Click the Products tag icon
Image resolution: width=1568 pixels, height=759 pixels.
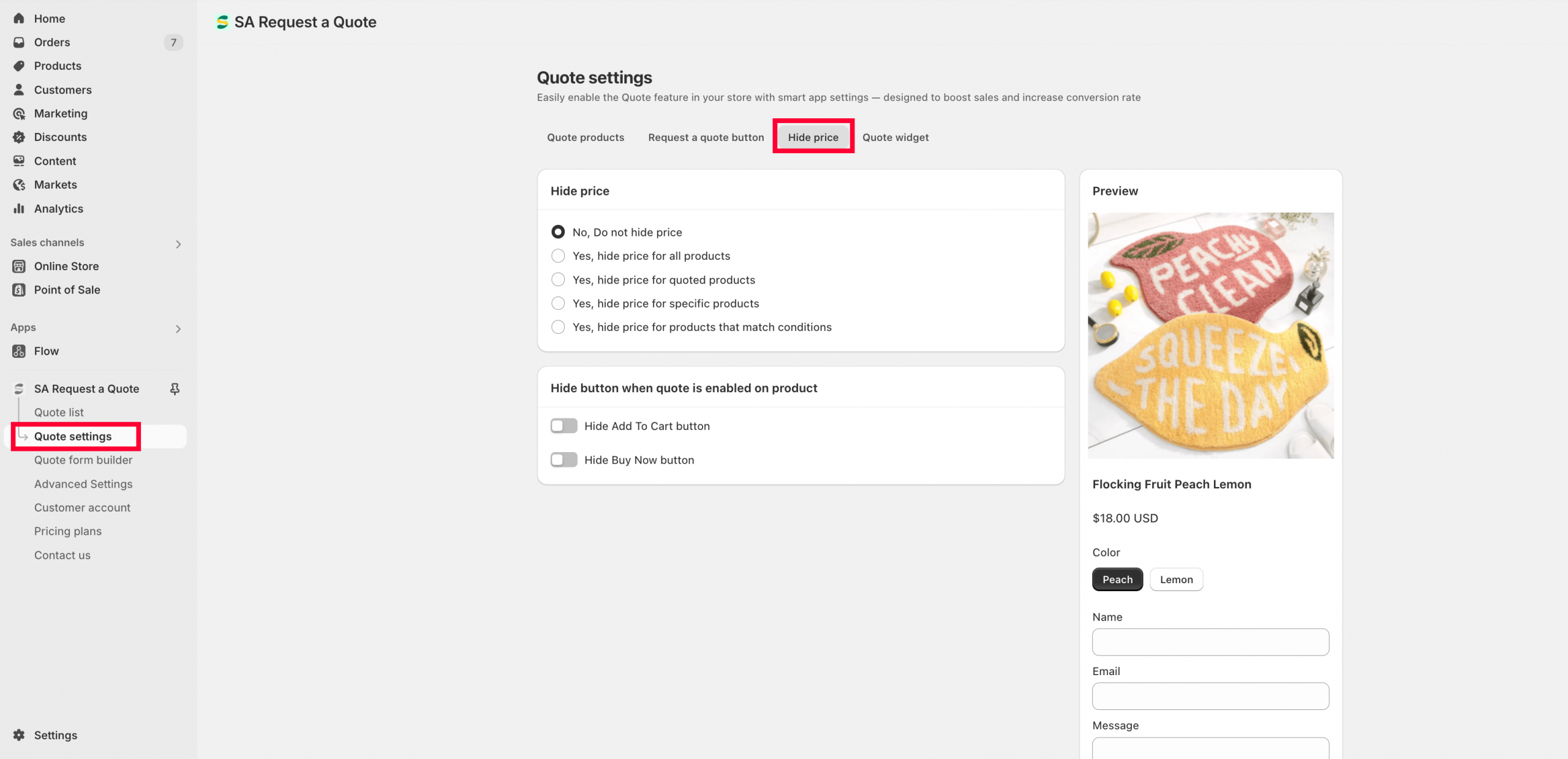(x=19, y=66)
